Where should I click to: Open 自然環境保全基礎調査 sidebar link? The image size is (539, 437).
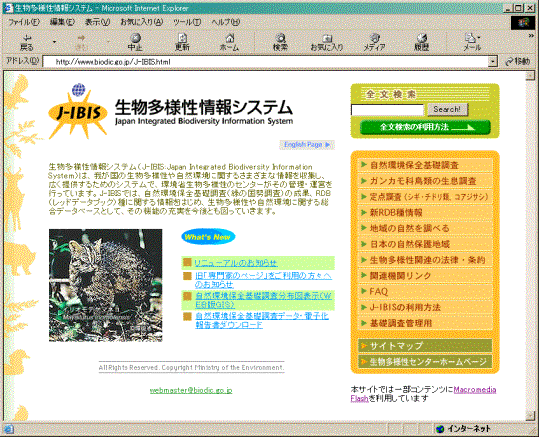[425, 165]
